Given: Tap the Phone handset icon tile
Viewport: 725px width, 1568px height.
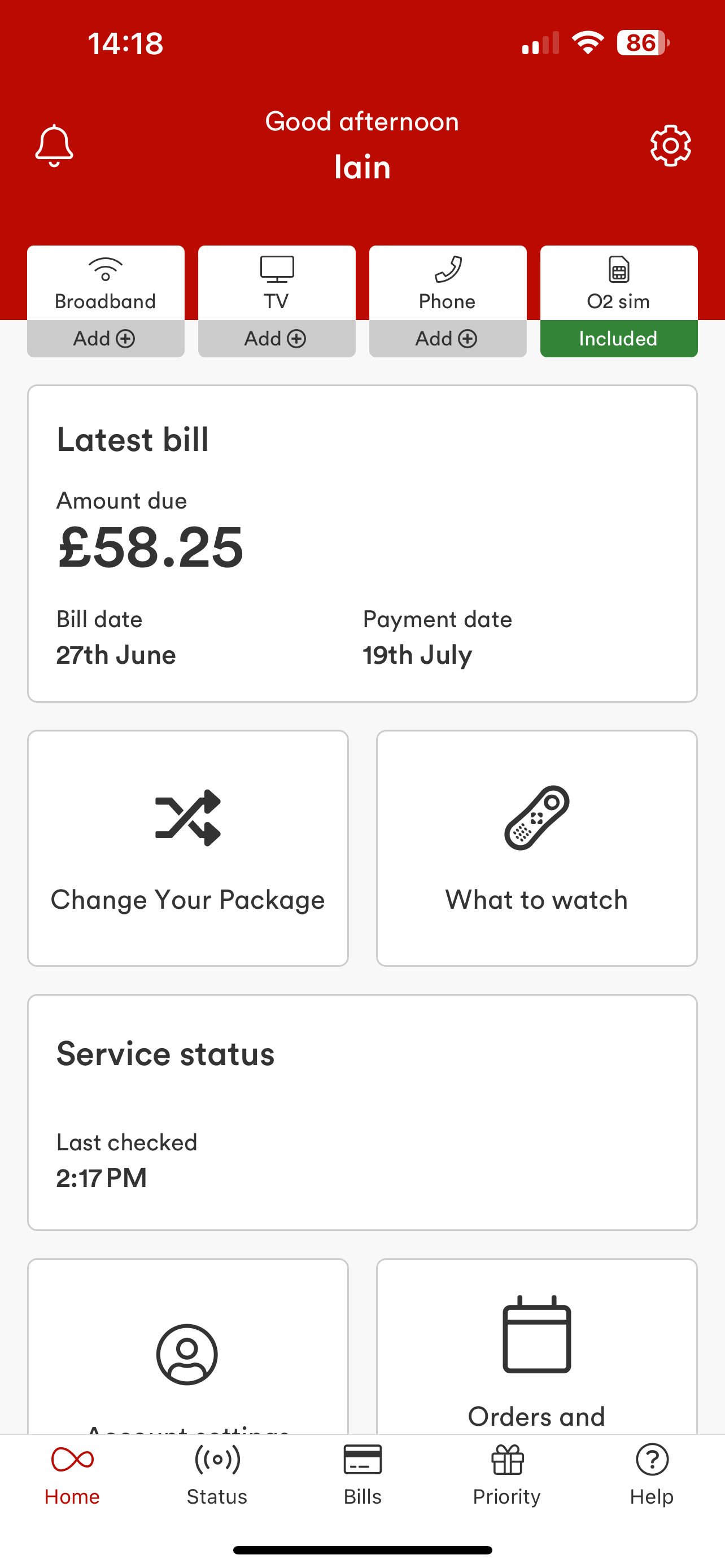Looking at the screenshot, I should click(448, 270).
